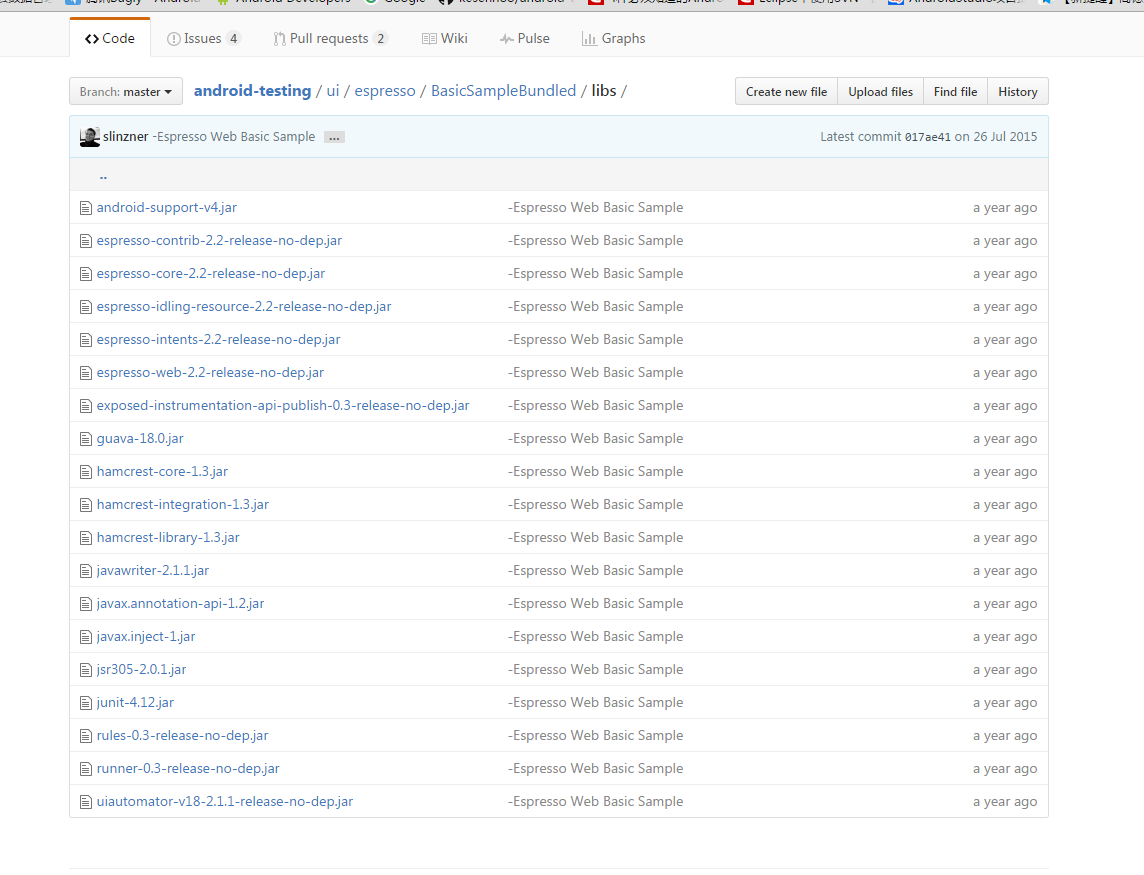Viewport: 1144px width, 875px height.
Task: Switch to the Issues tab
Action: [x=203, y=39]
